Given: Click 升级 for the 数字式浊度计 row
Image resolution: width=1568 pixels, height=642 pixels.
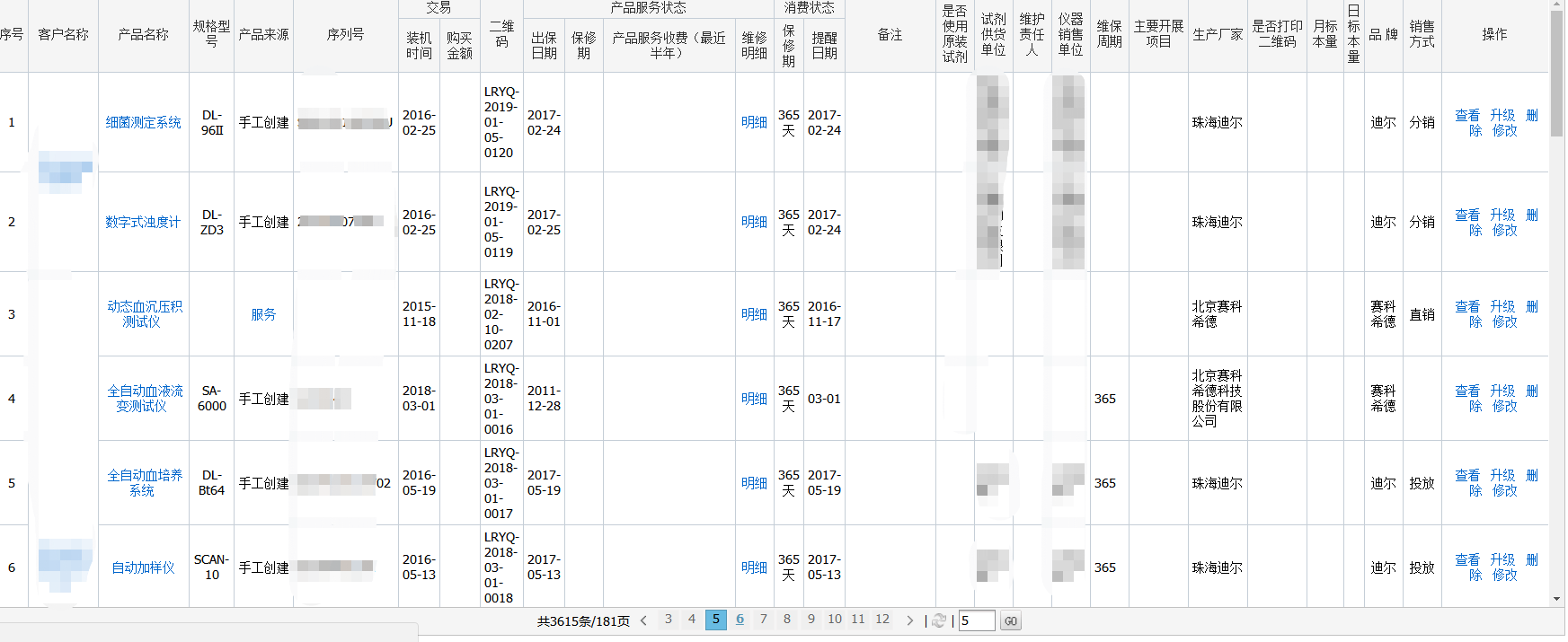Looking at the screenshot, I should coord(1502,215).
